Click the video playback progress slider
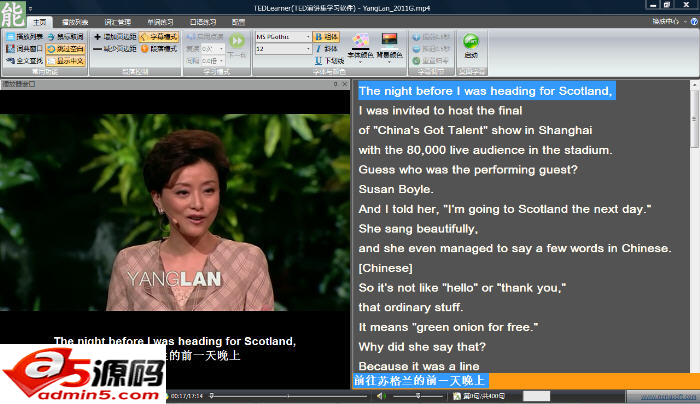Screen dimensions: 700x404 pos(288,396)
